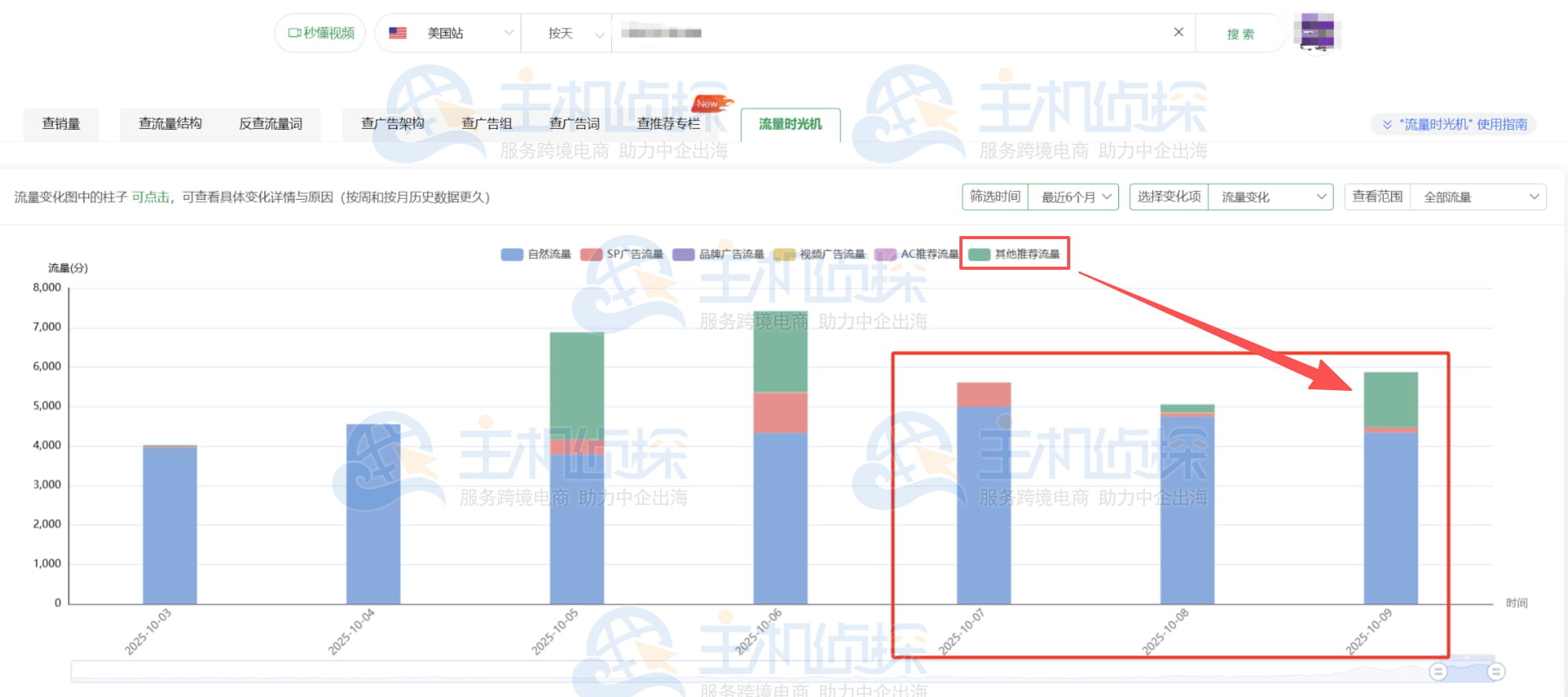
Task: Open the 查广告架构 tab
Action: 392,124
